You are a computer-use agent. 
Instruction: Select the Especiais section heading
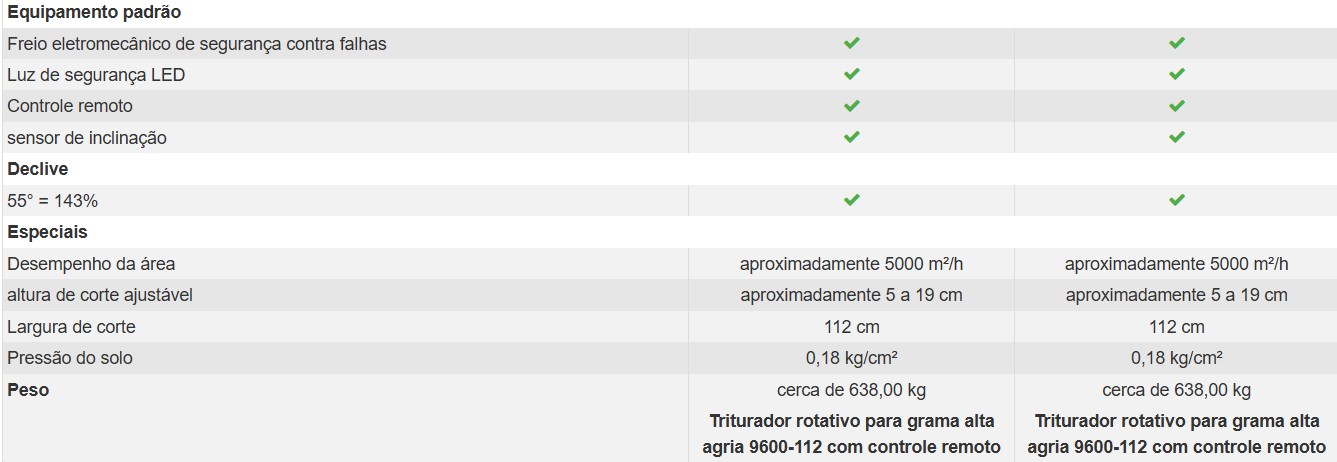(x=47, y=232)
